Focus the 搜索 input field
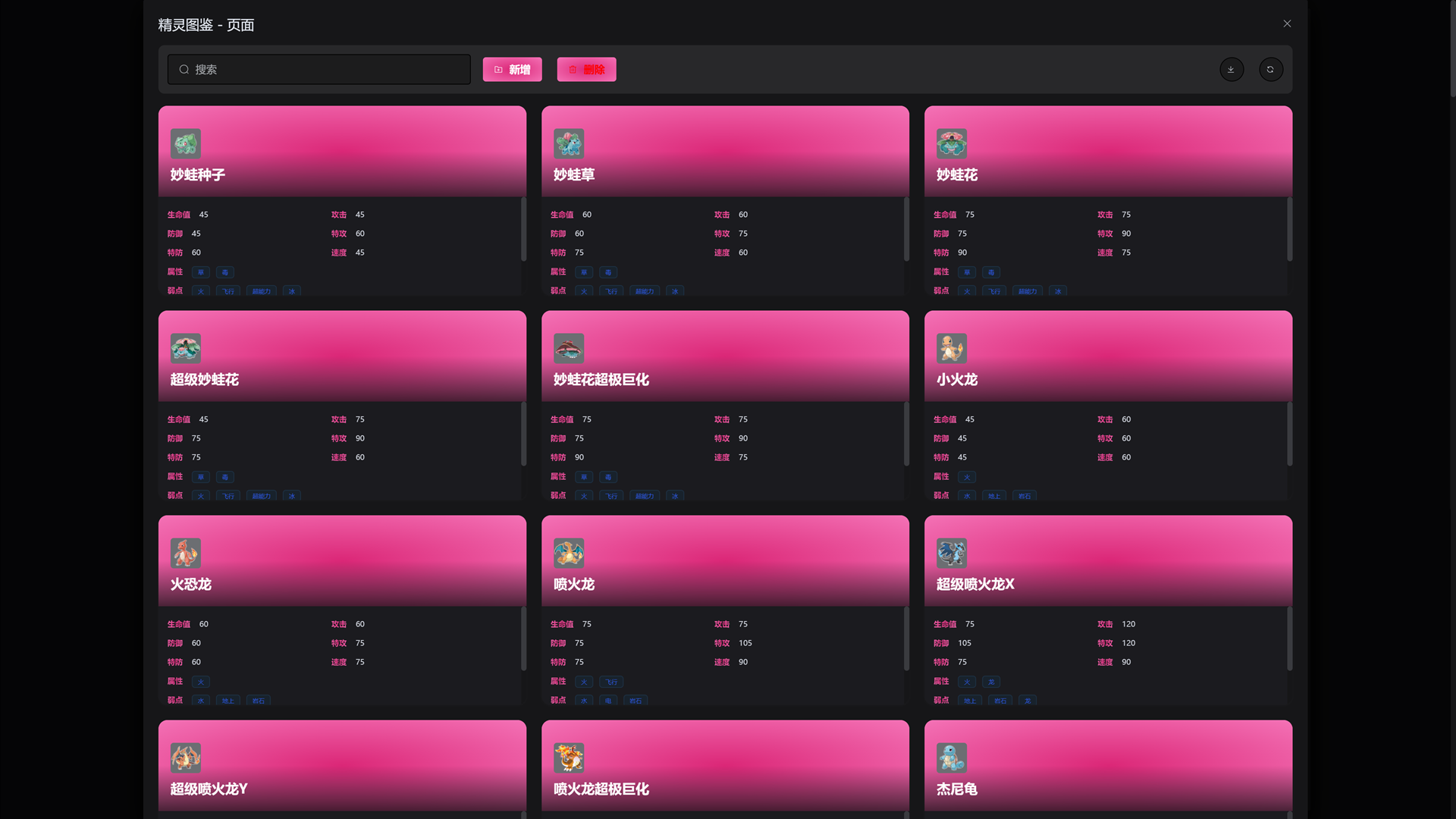The width and height of the screenshot is (1456, 819). point(318,70)
